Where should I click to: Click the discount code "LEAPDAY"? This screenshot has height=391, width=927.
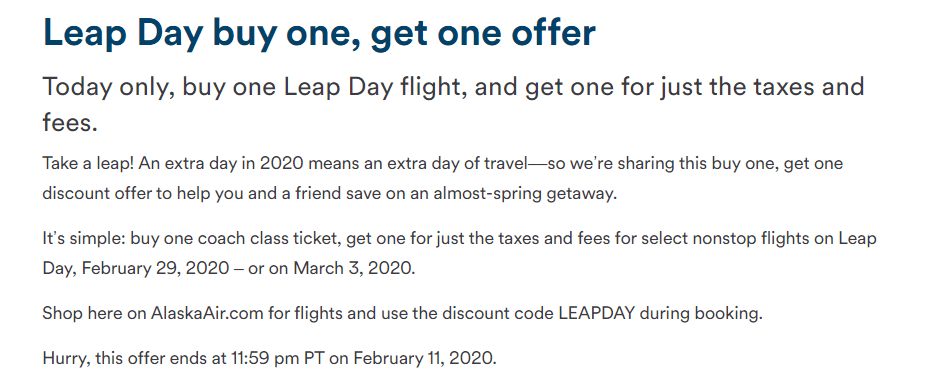click(597, 314)
